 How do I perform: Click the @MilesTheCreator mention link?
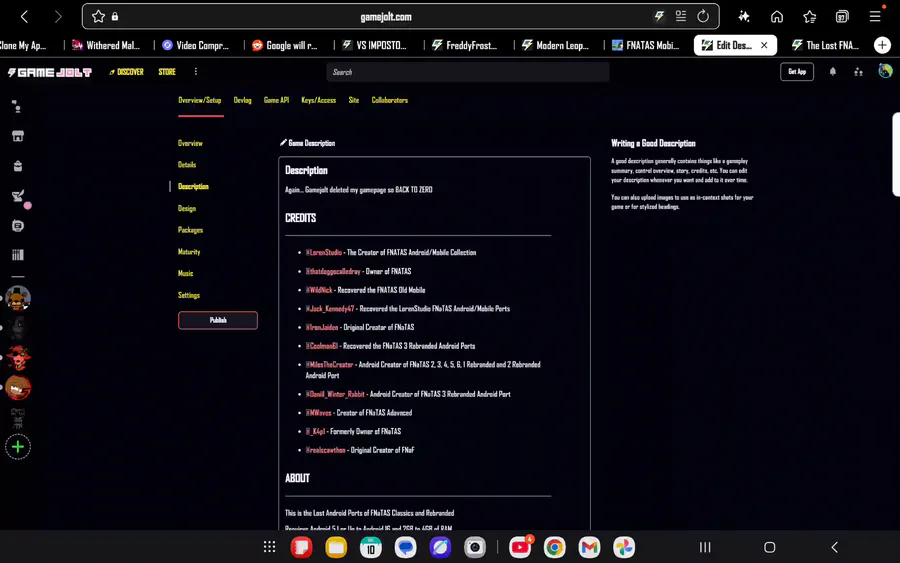click(x=329, y=364)
